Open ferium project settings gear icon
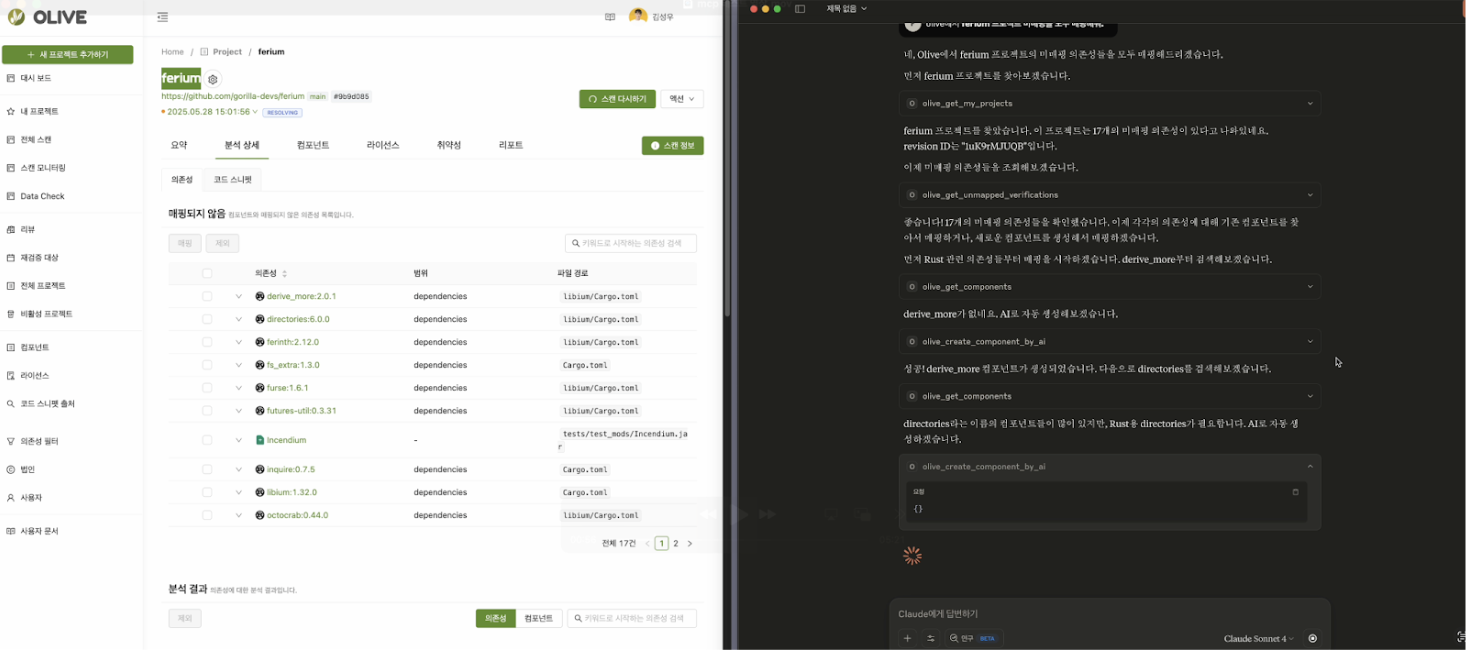Screen dimensions: 1466x650 click(x=214, y=79)
